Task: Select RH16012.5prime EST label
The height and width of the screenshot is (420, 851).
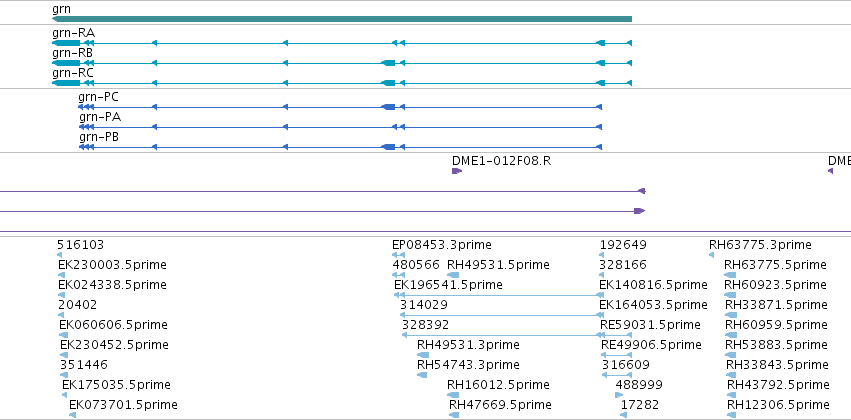Action: point(498,385)
